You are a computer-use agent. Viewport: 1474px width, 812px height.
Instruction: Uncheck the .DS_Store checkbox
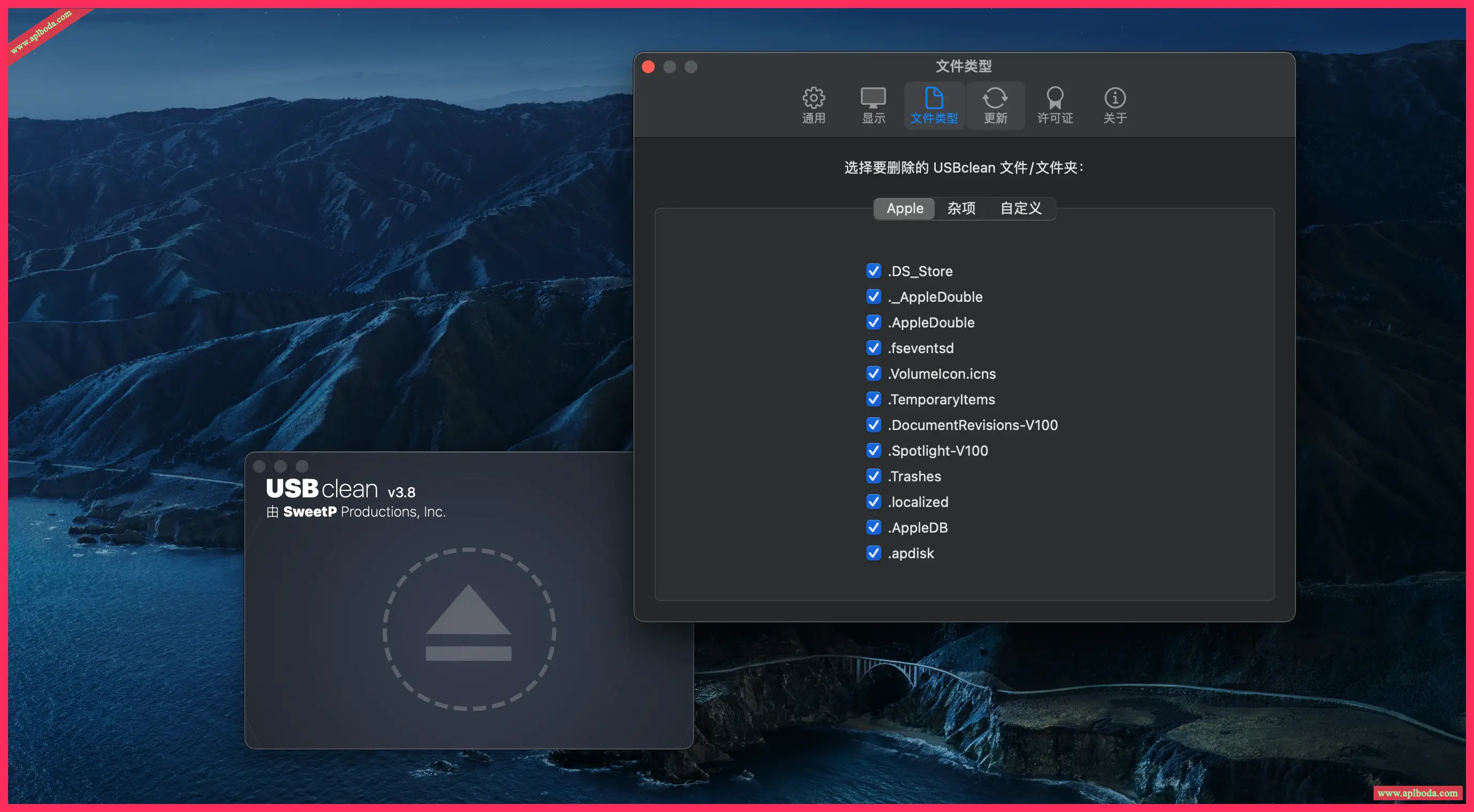click(x=873, y=271)
